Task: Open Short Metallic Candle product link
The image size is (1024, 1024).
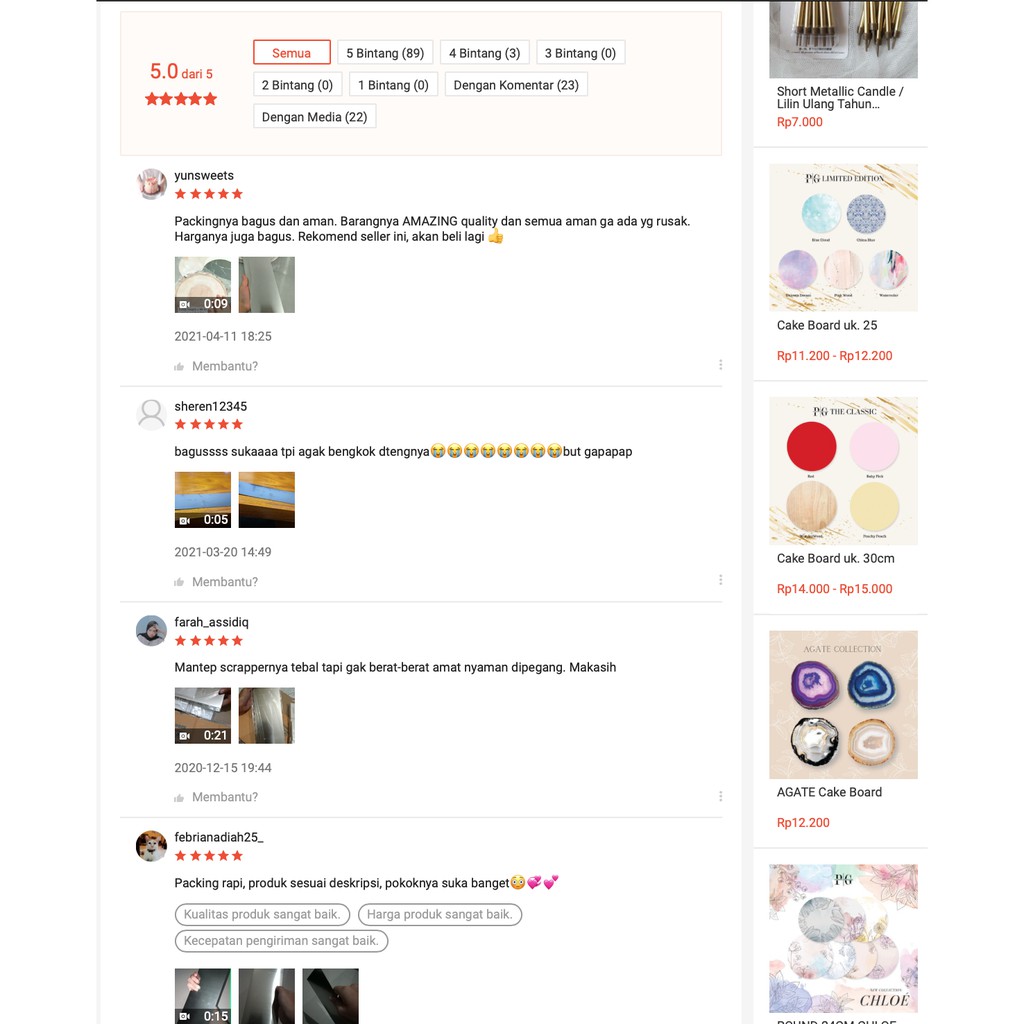Action: click(840, 98)
